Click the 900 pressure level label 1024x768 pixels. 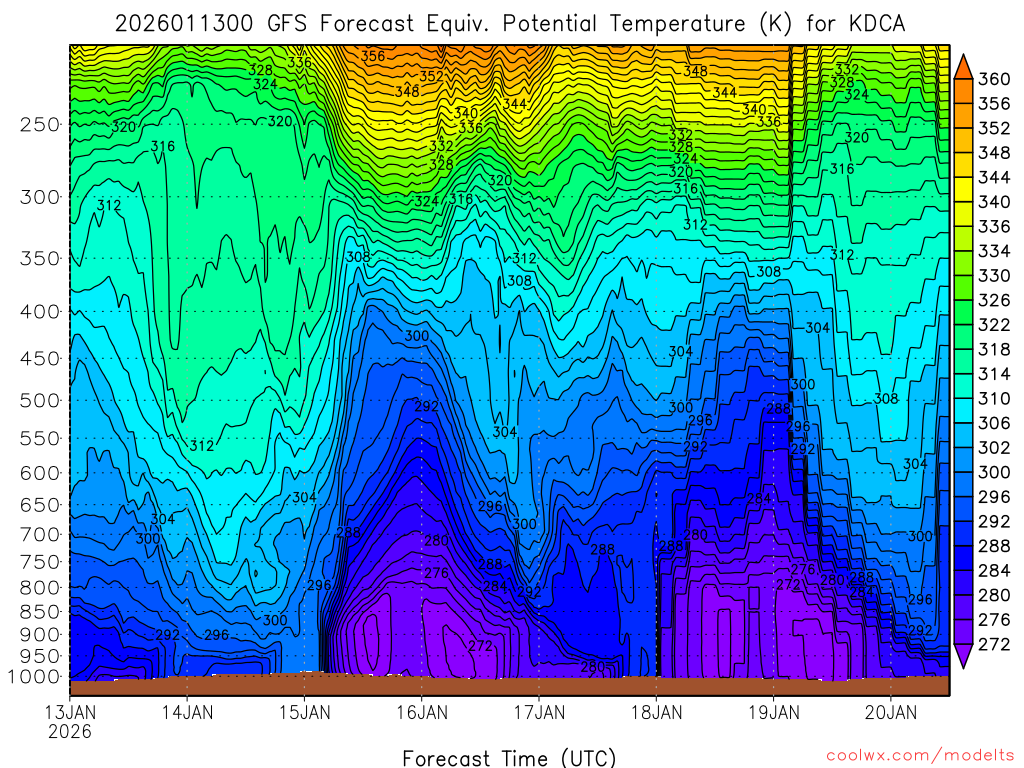pyautogui.click(x=40, y=634)
